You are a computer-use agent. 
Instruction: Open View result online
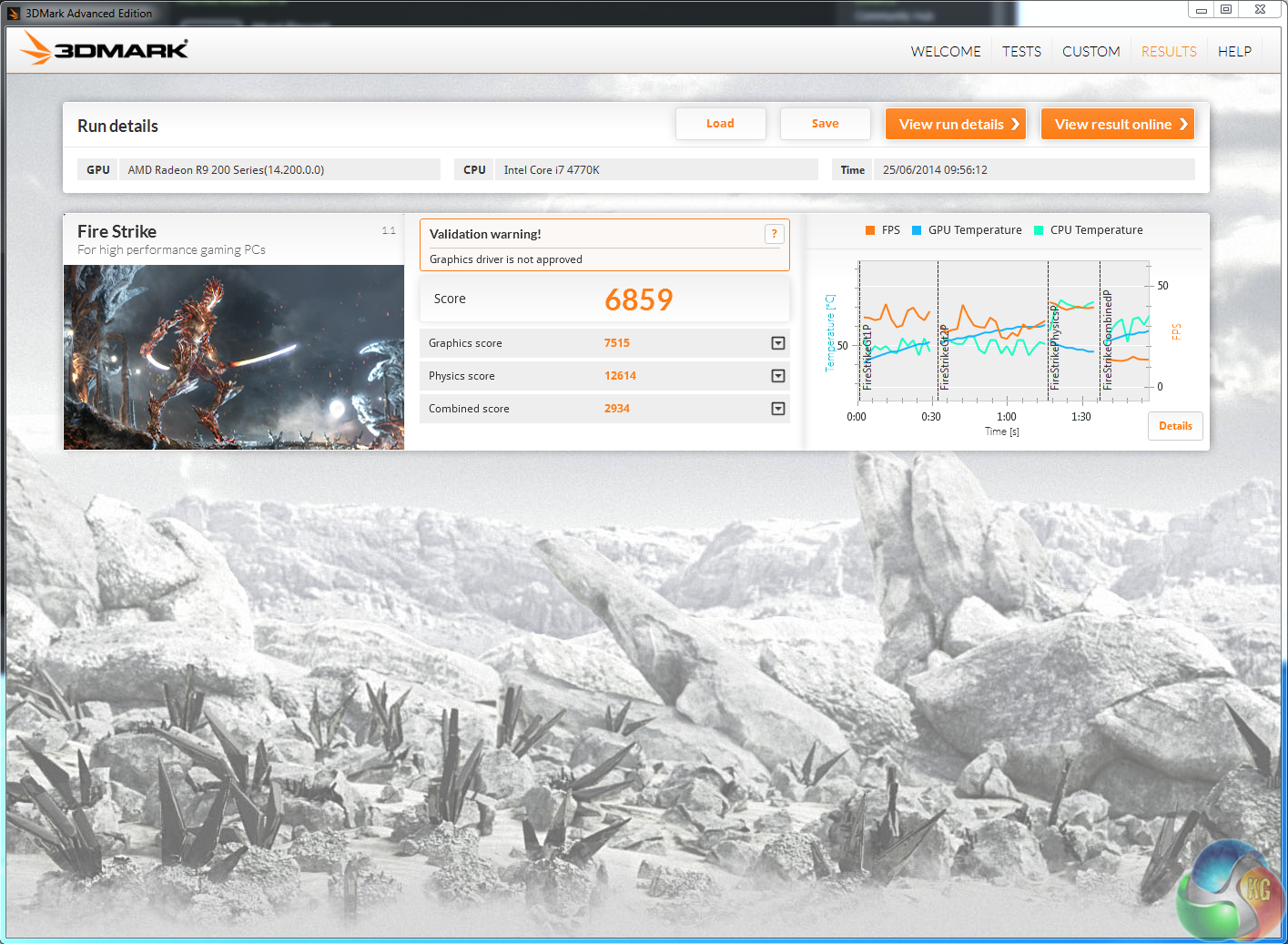pyautogui.click(x=1118, y=124)
